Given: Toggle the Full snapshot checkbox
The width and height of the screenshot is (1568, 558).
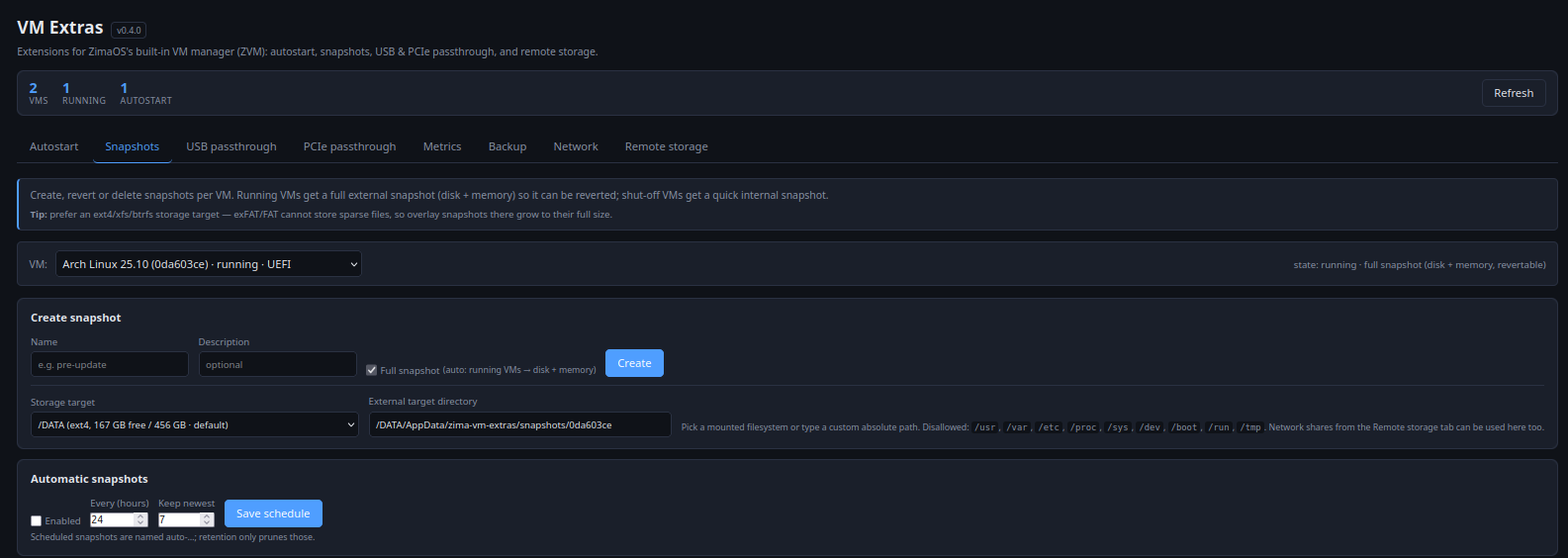Looking at the screenshot, I should 372,370.
